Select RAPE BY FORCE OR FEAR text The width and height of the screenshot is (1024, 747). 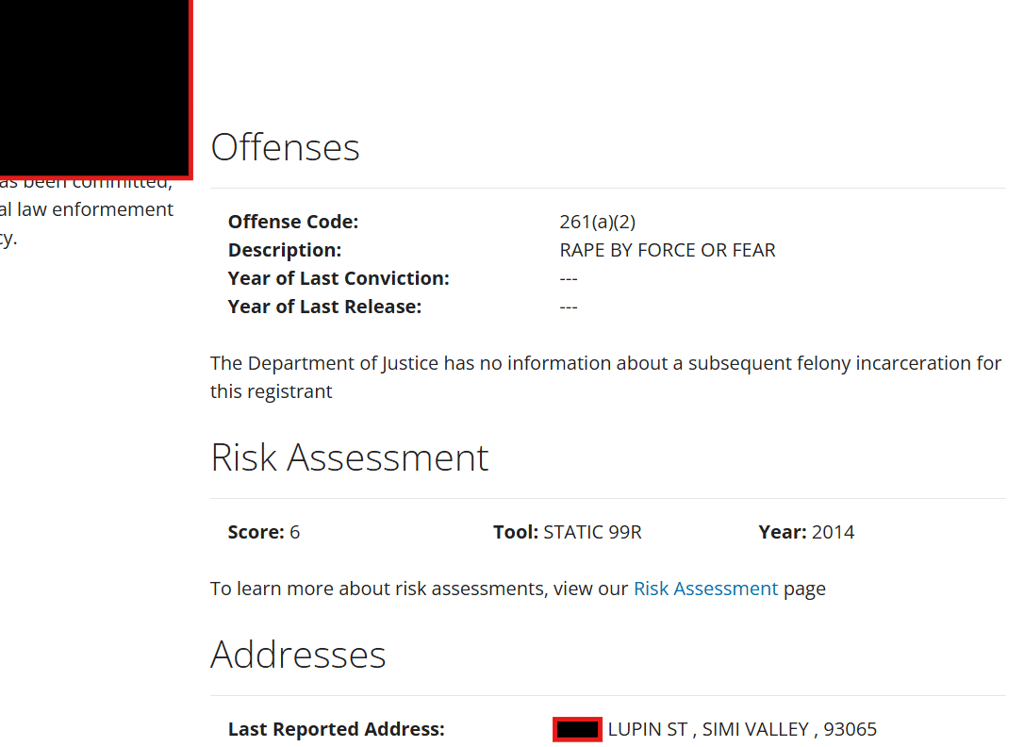pos(667,250)
